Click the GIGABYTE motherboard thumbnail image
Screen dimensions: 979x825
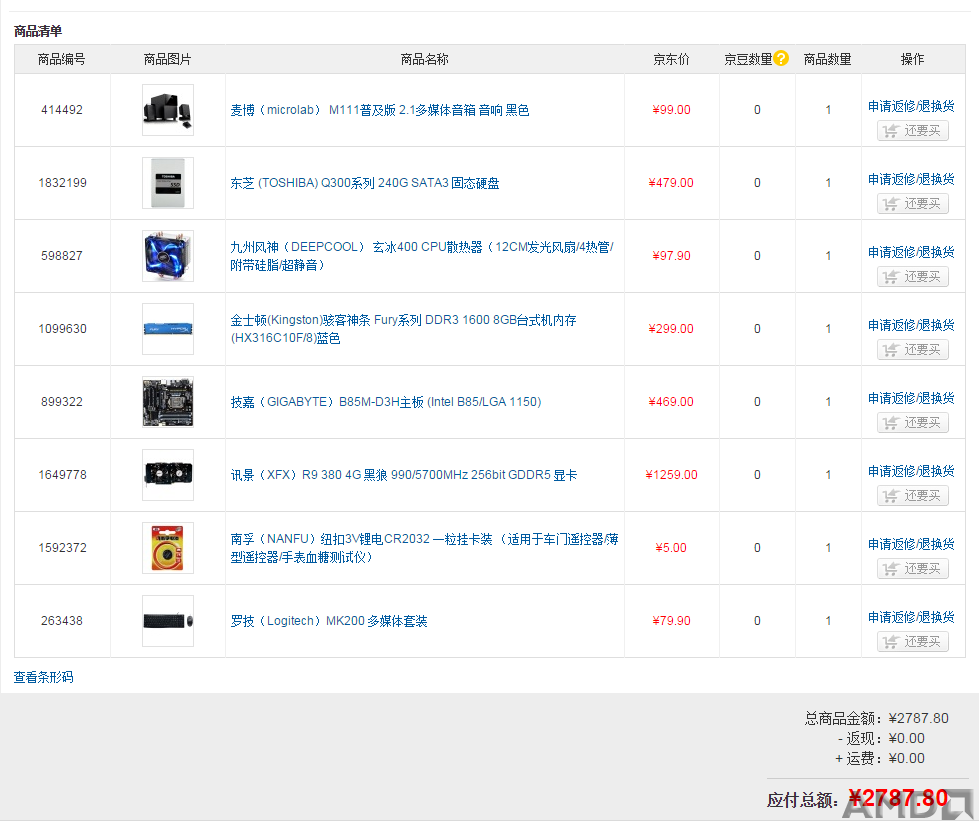click(168, 402)
